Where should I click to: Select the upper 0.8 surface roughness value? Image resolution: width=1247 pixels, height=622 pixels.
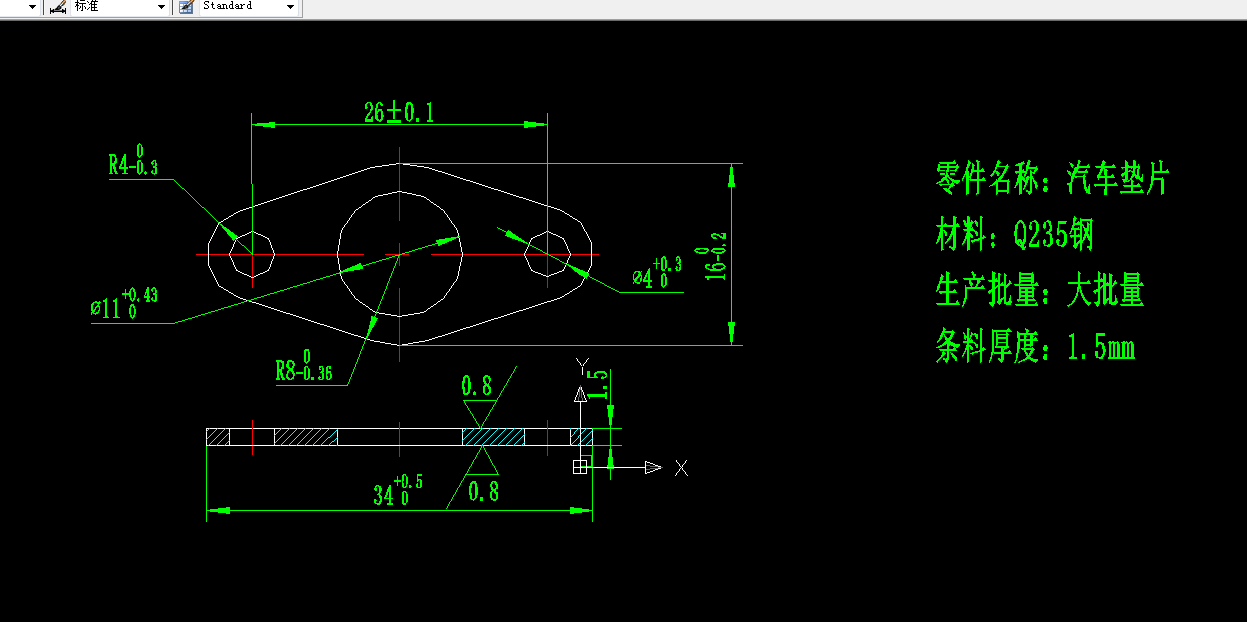point(476,386)
